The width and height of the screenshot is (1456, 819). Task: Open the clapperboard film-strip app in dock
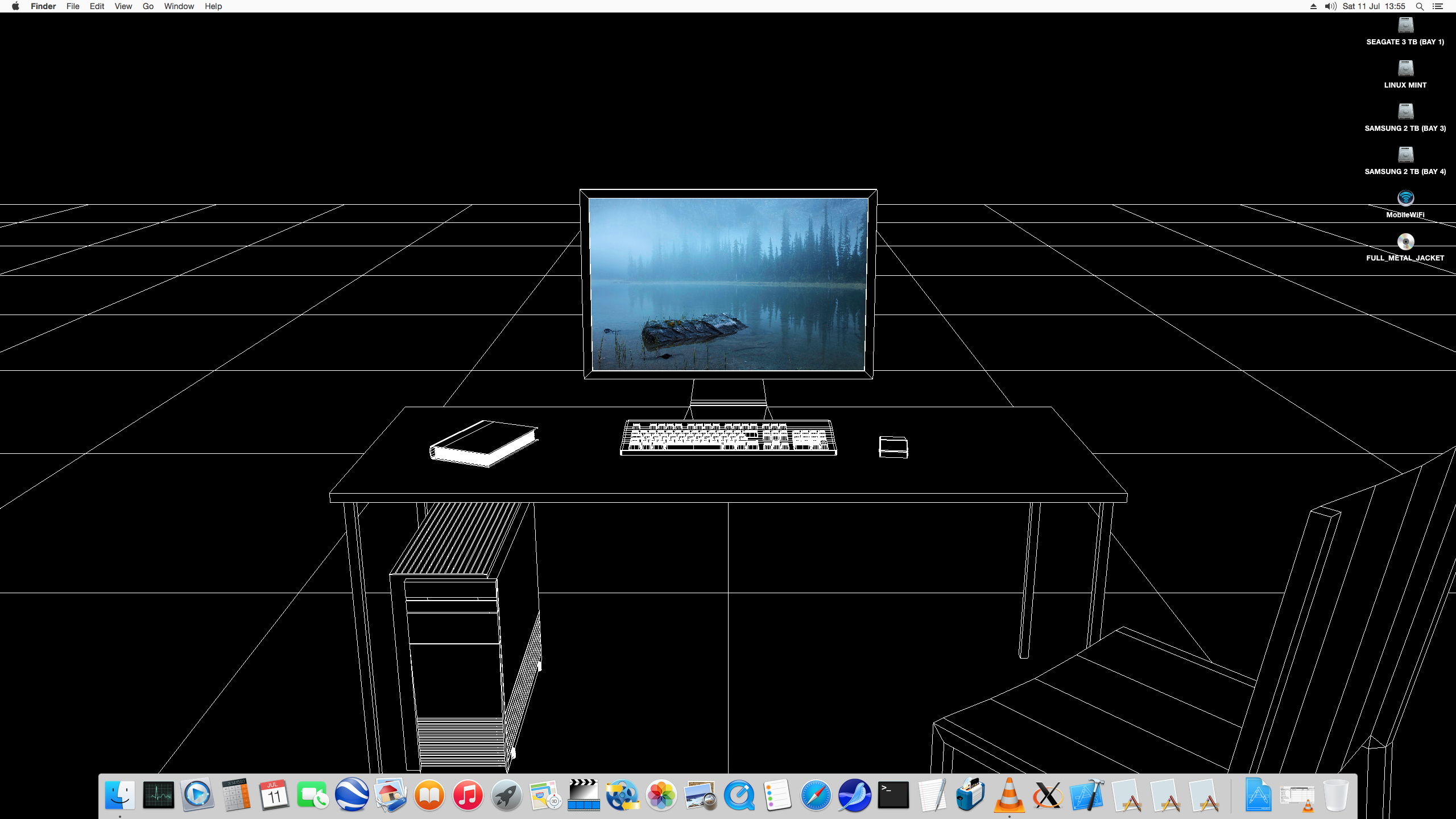click(584, 795)
